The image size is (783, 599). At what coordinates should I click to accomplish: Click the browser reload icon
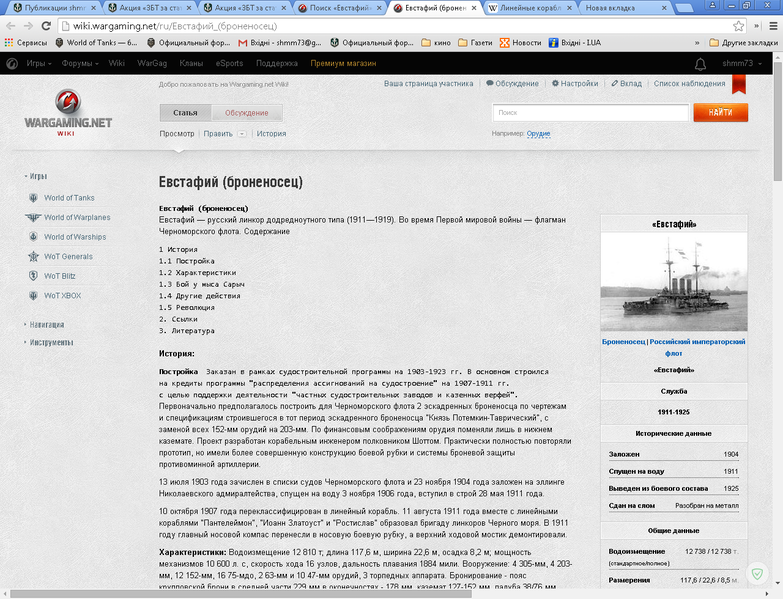pyautogui.click(x=46, y=26)
